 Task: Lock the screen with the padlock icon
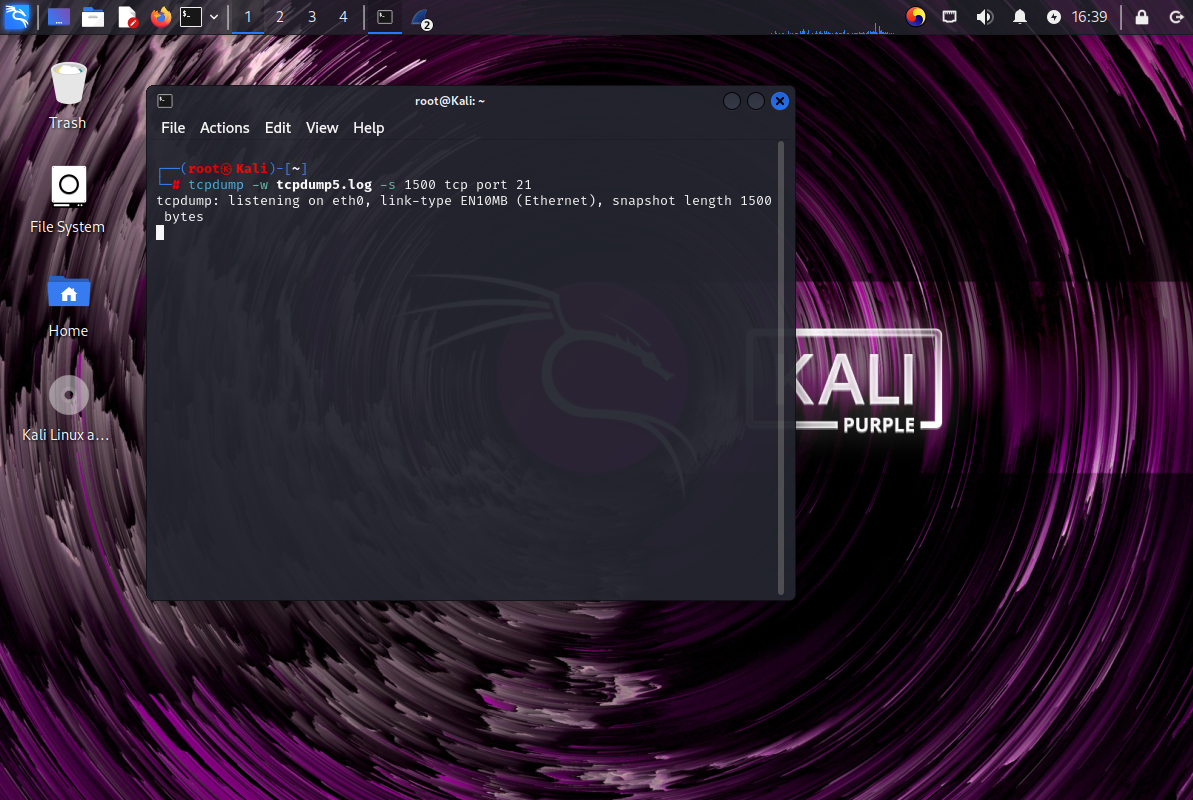coord(1142,17)
